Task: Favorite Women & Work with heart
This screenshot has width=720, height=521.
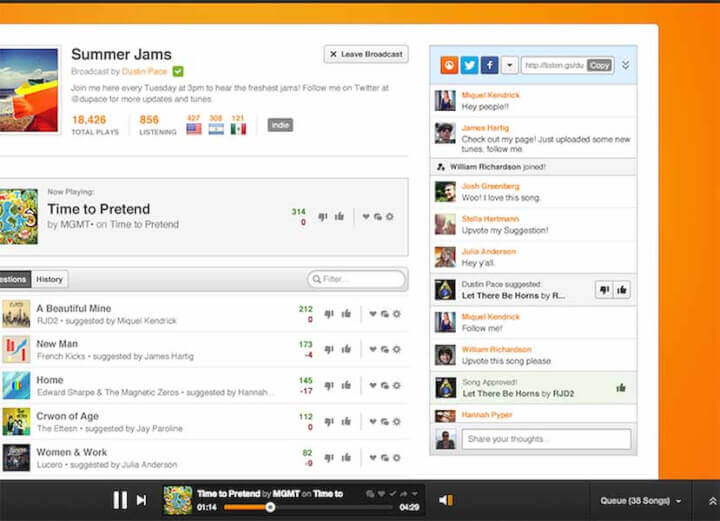Action: point(373,458)
